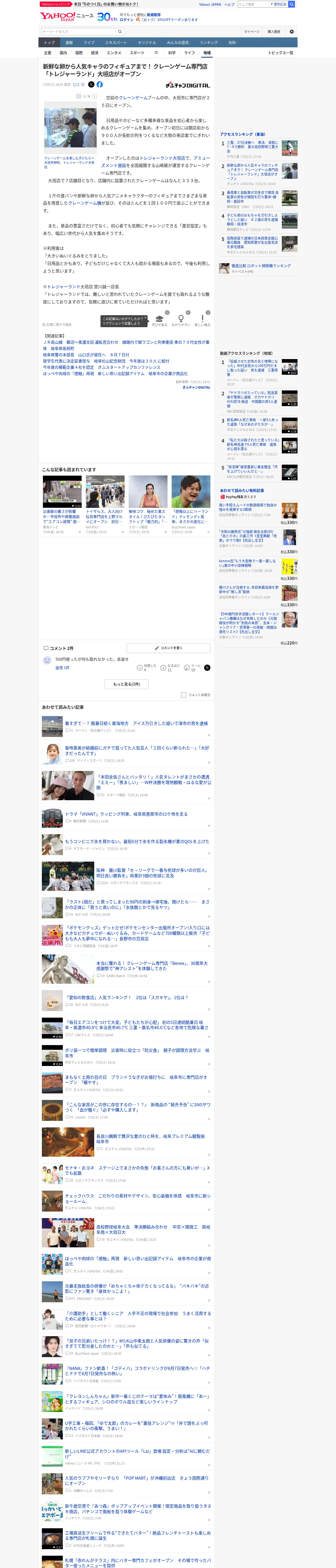
Task: Open the ランキング navigation tab
Action: (x=209, y=43)
